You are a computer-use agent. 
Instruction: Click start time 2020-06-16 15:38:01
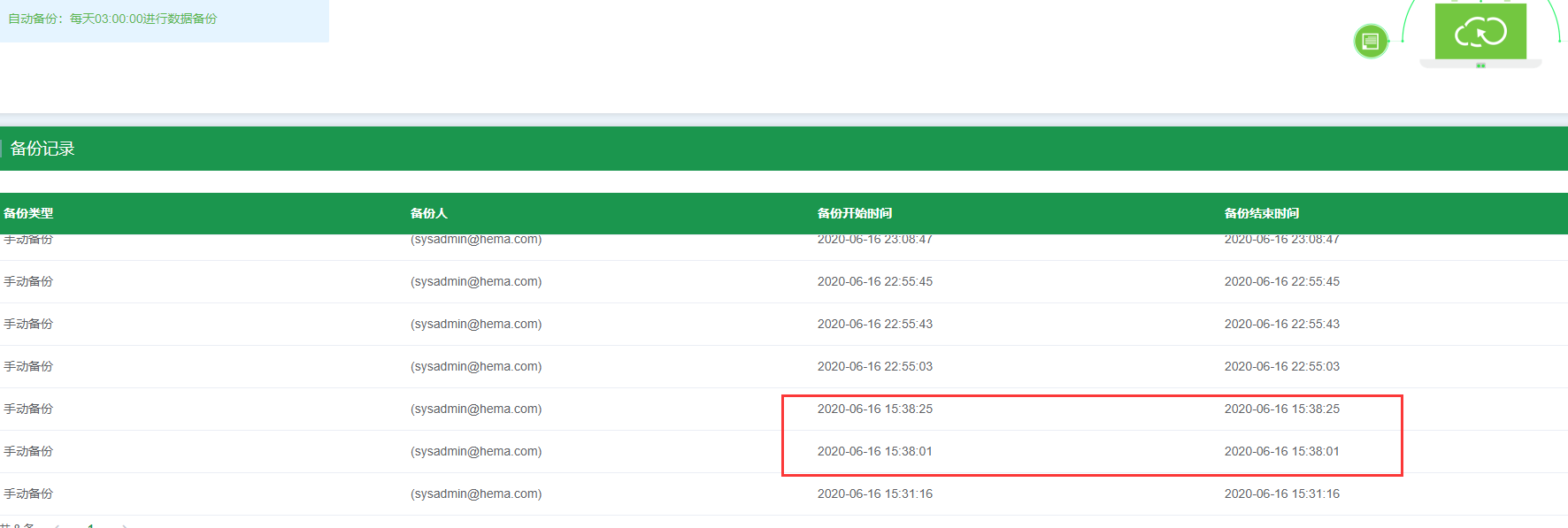(x=875, y=451)
